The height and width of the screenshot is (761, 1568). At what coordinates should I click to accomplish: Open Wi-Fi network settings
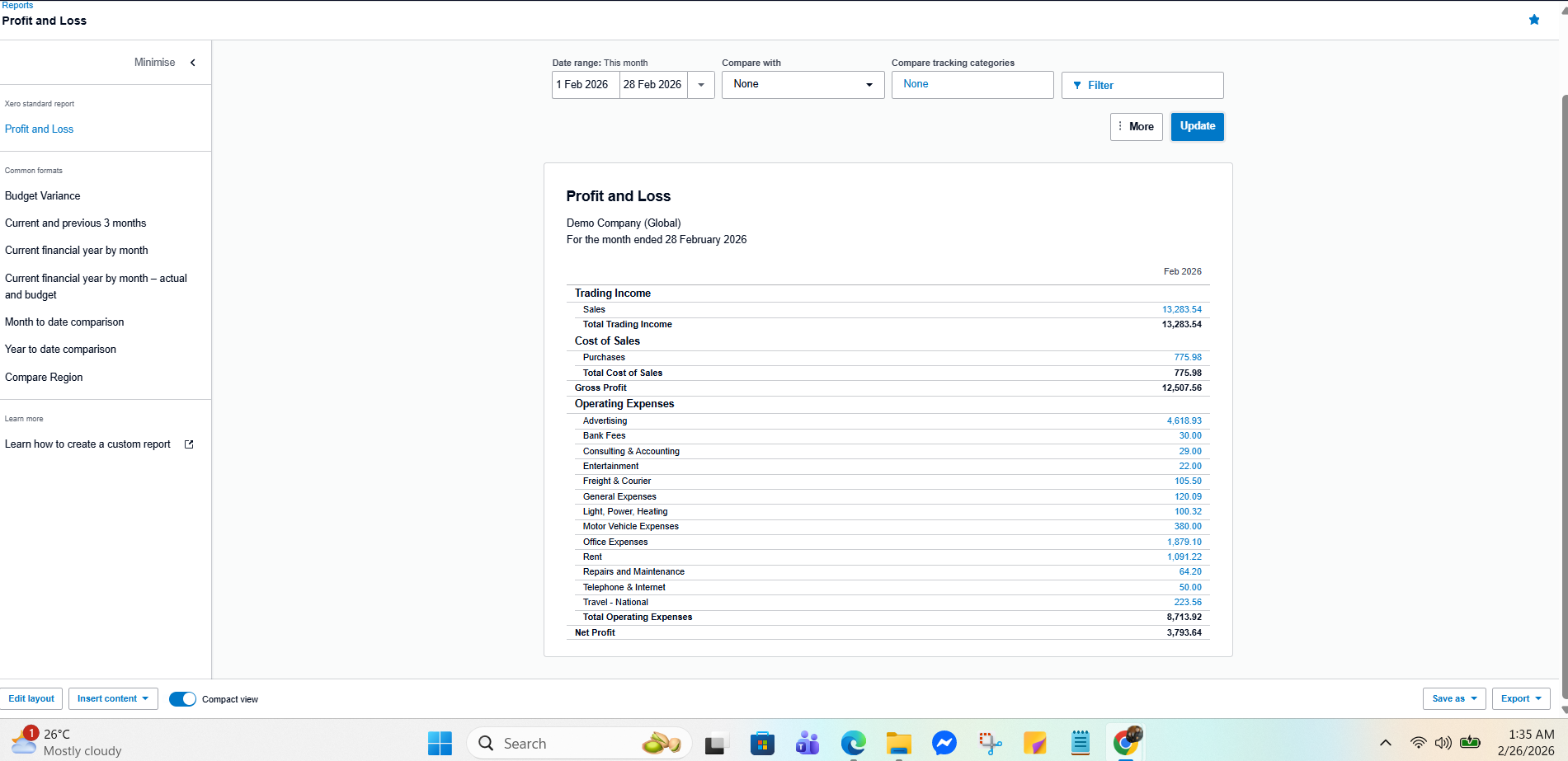coord(1418,743)
